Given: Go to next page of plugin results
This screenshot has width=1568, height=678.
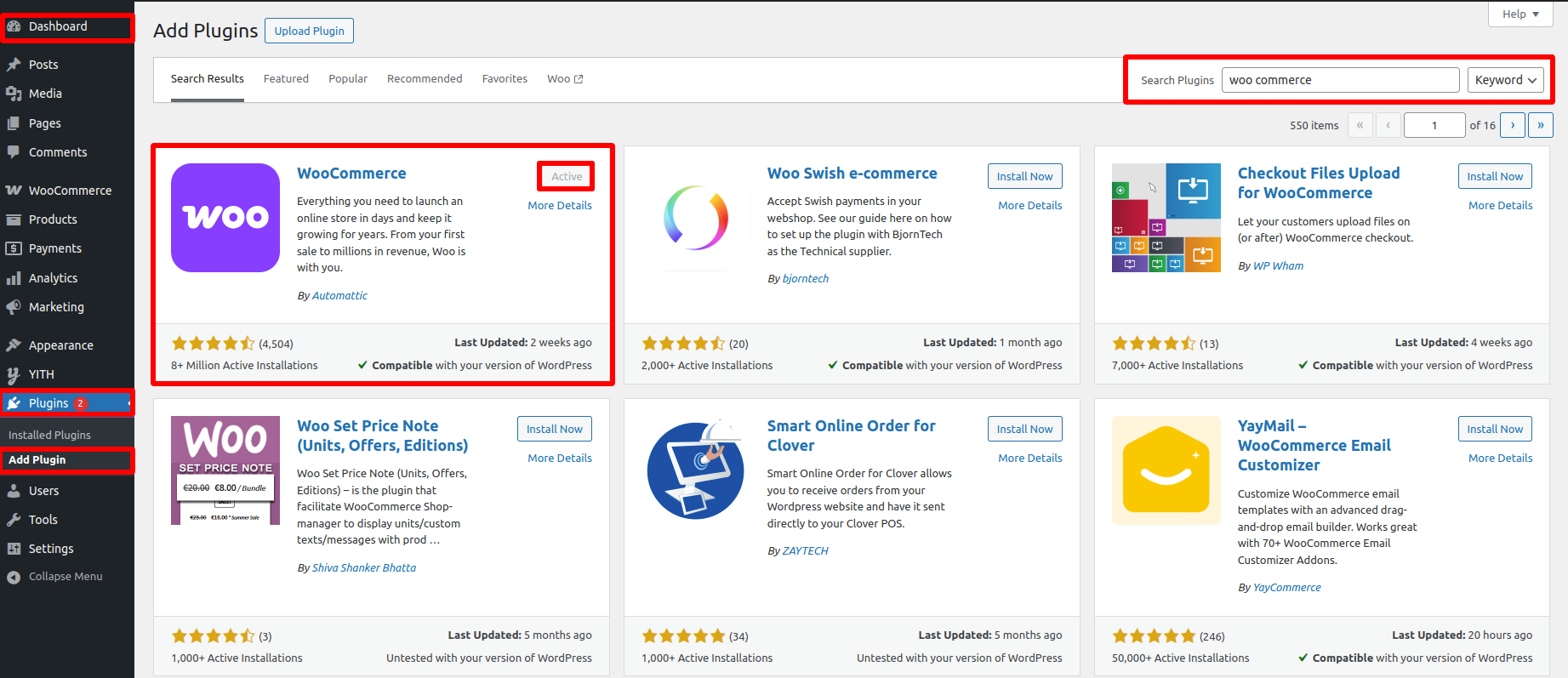Looking at the screenshot, I should tap(1512, 125).
